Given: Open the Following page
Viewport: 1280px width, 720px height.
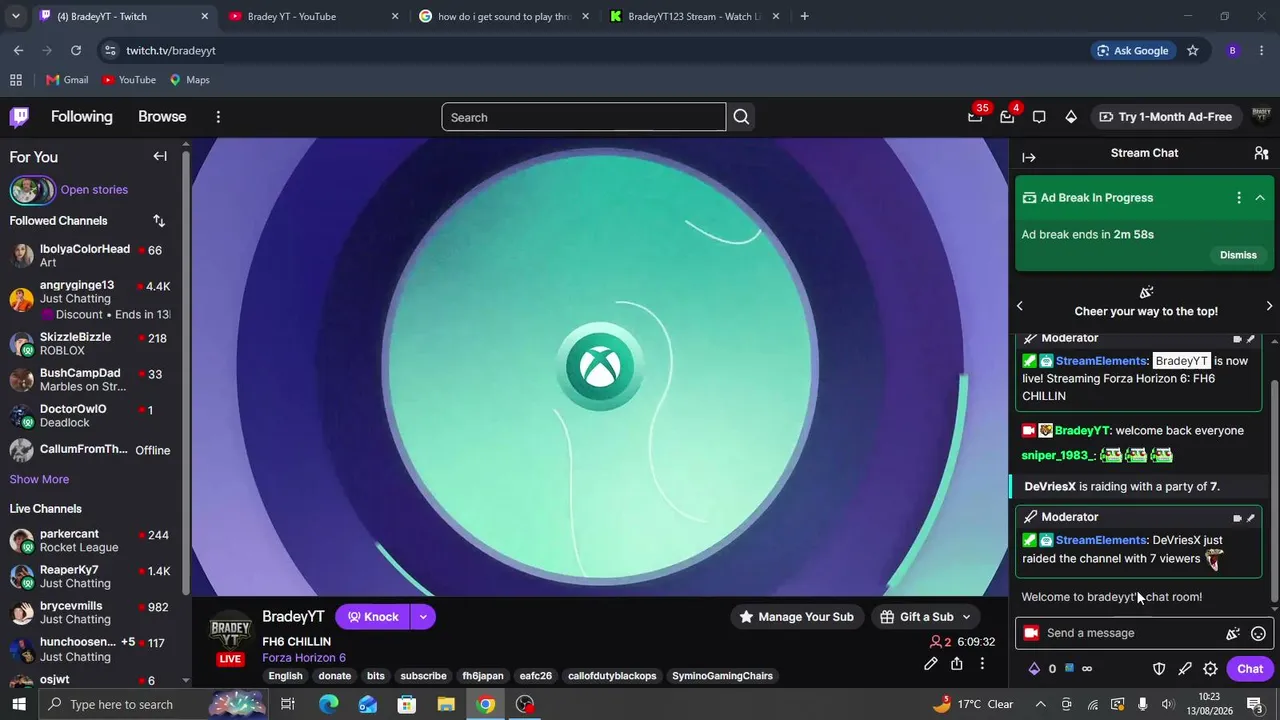Looking at the screenshot, I should (82, 117).
